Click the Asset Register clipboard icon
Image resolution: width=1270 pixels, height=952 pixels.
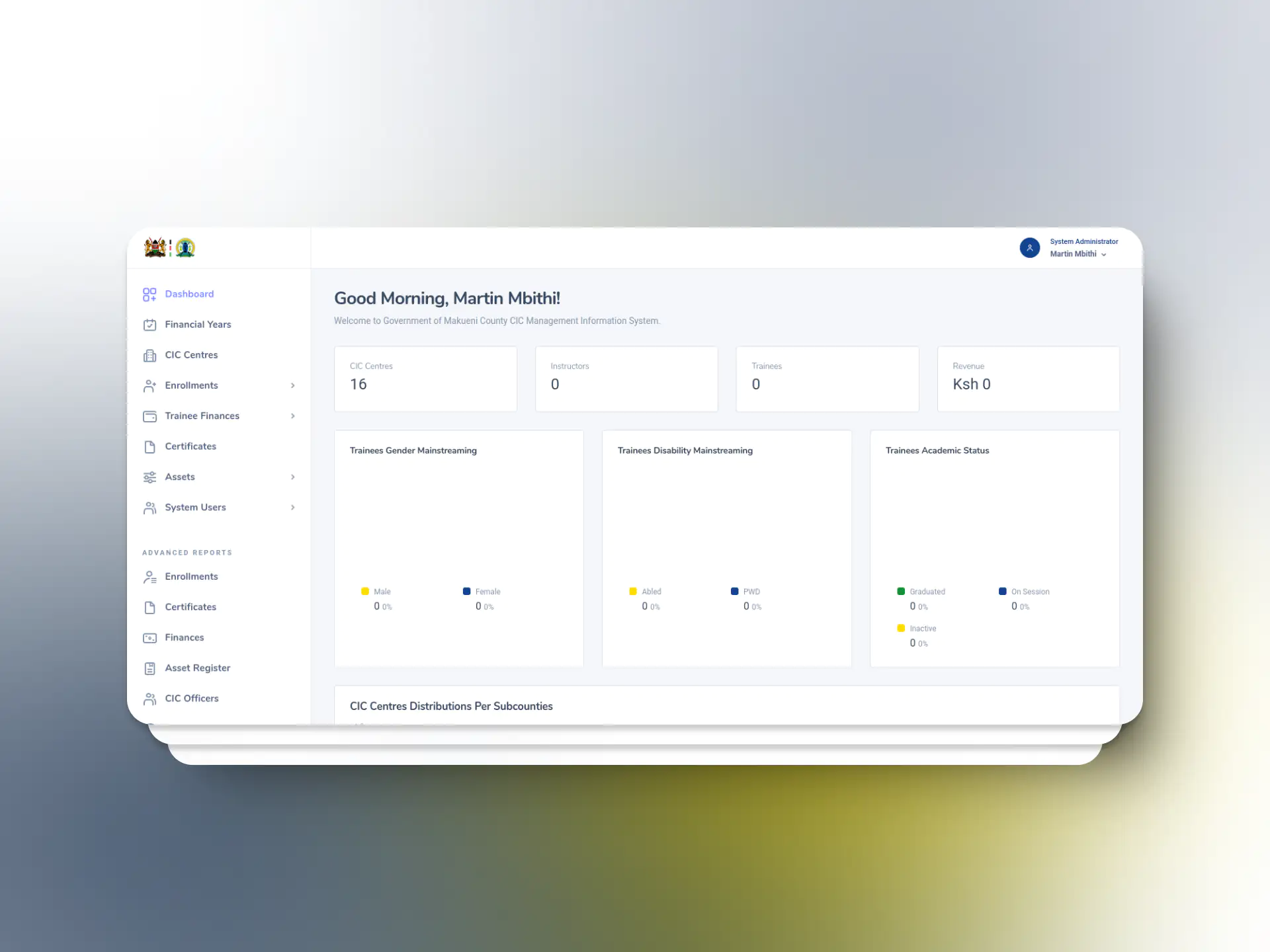149,668
